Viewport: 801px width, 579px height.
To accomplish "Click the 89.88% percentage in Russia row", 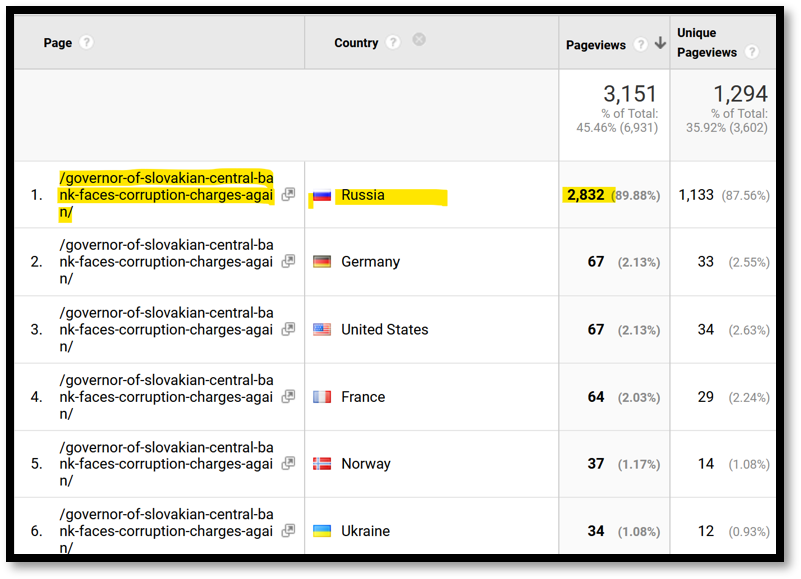I will (x=636, y=196).
